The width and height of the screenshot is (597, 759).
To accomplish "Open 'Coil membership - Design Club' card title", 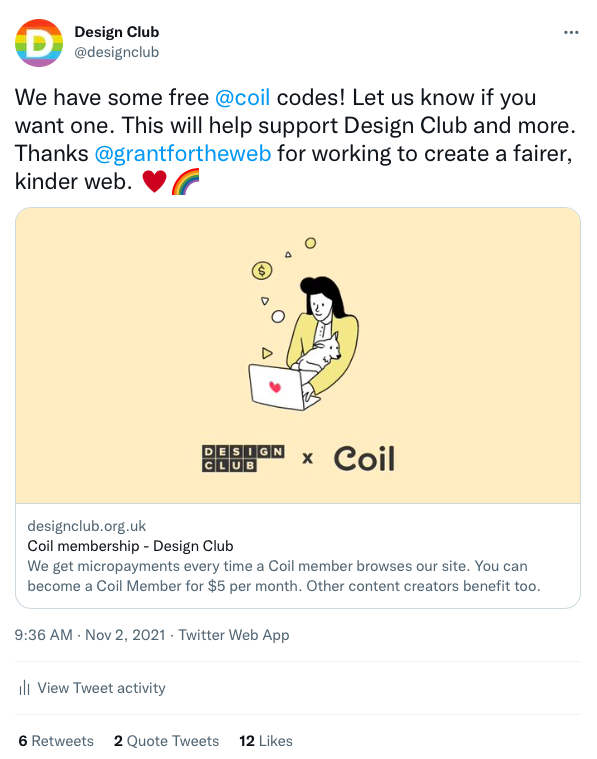I will (x=130, y=546).
